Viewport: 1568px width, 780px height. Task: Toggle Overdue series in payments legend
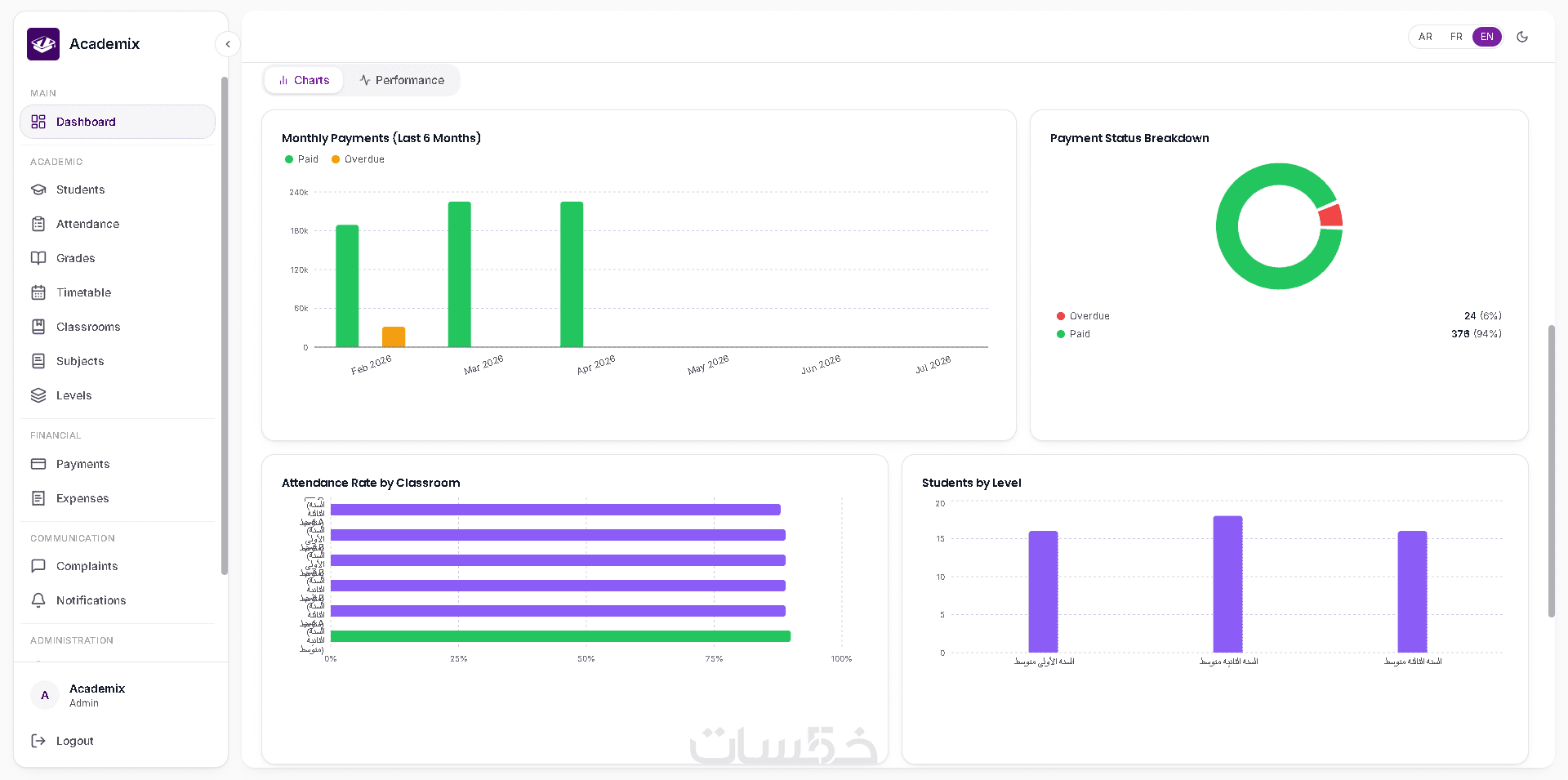[358, 159]
